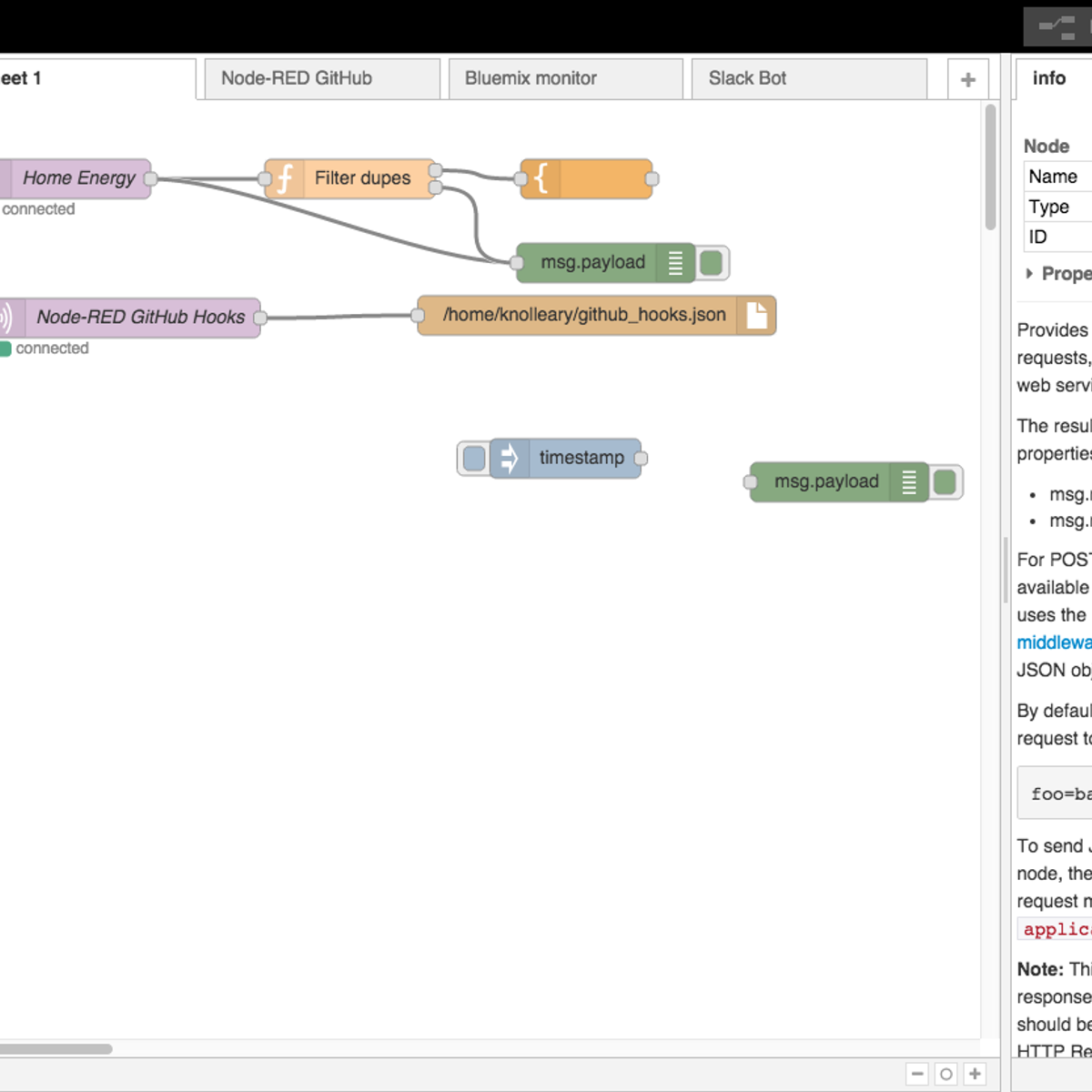Click the zoom-reset circle icon below the canvas
This screenshot has width=1092, height=1092.
click(945, 1074)
